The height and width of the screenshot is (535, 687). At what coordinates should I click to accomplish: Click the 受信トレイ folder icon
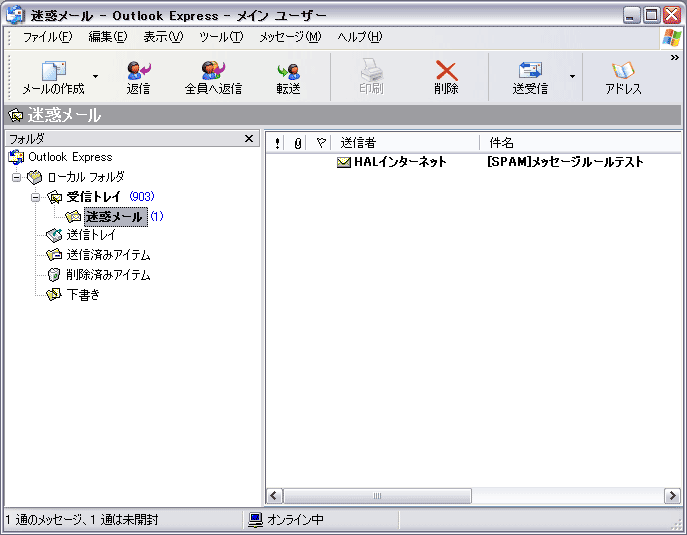click(x=55, y=197)
